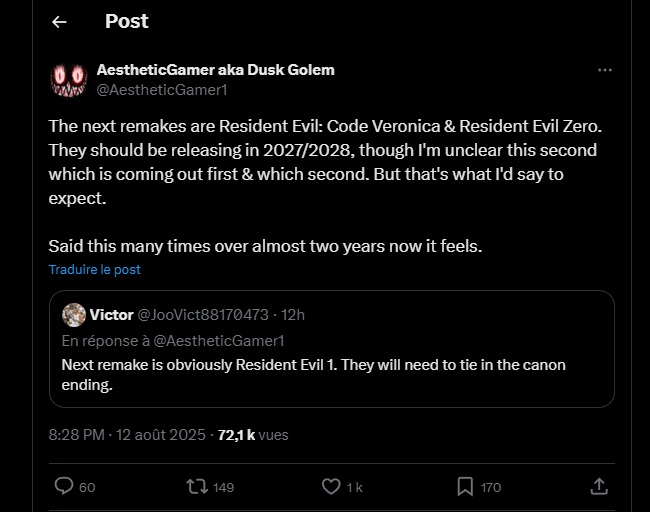Open the quoted post about Resident Evil 1
This screenshot has width=650, height=512.
coord(330,371)
